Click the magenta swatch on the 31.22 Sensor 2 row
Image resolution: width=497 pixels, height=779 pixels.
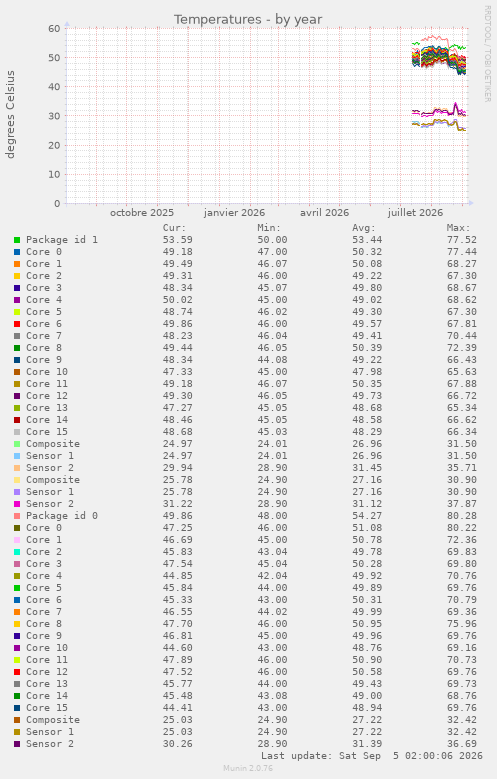[x=17, y=504]
